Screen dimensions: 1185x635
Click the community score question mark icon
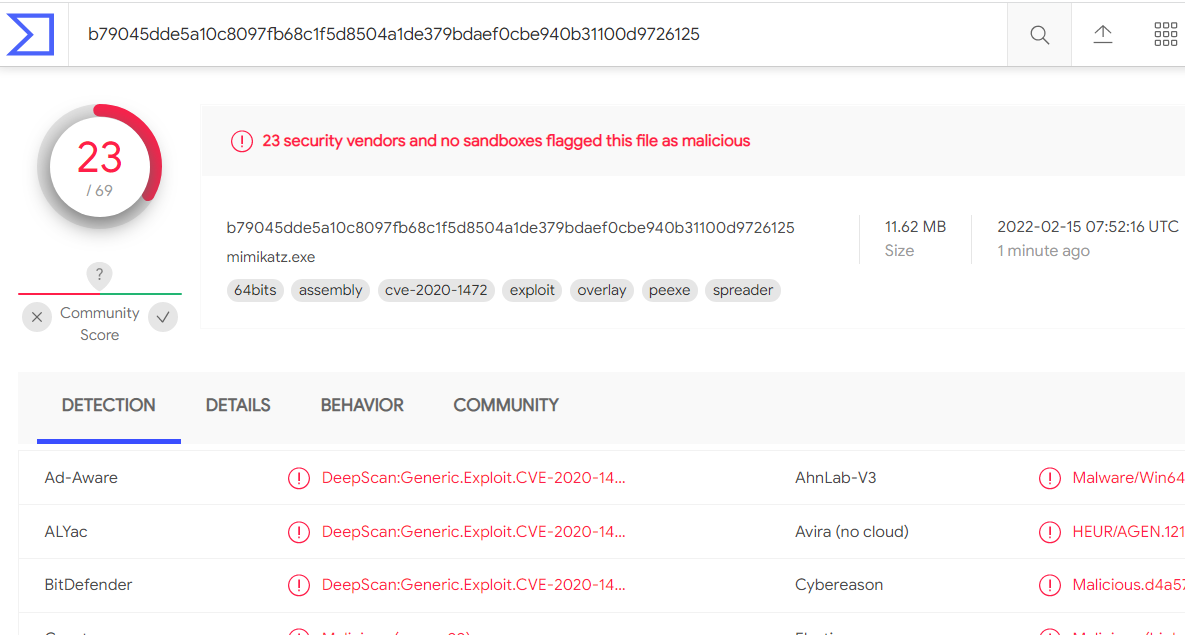point(99,275)
